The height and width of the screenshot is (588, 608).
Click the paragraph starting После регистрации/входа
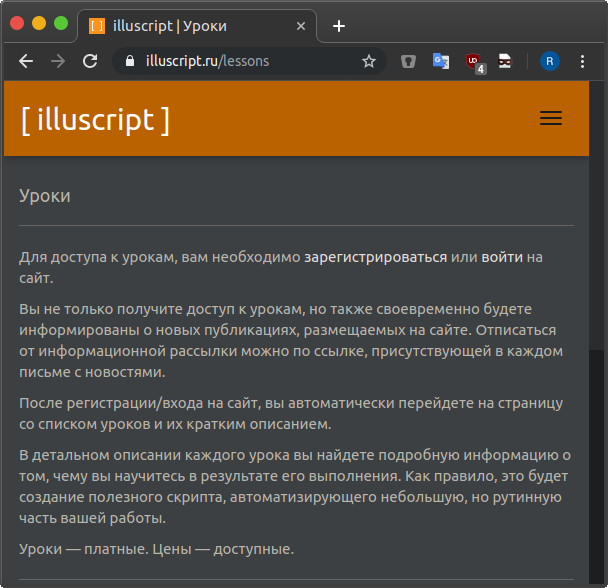tap(291, 413)
